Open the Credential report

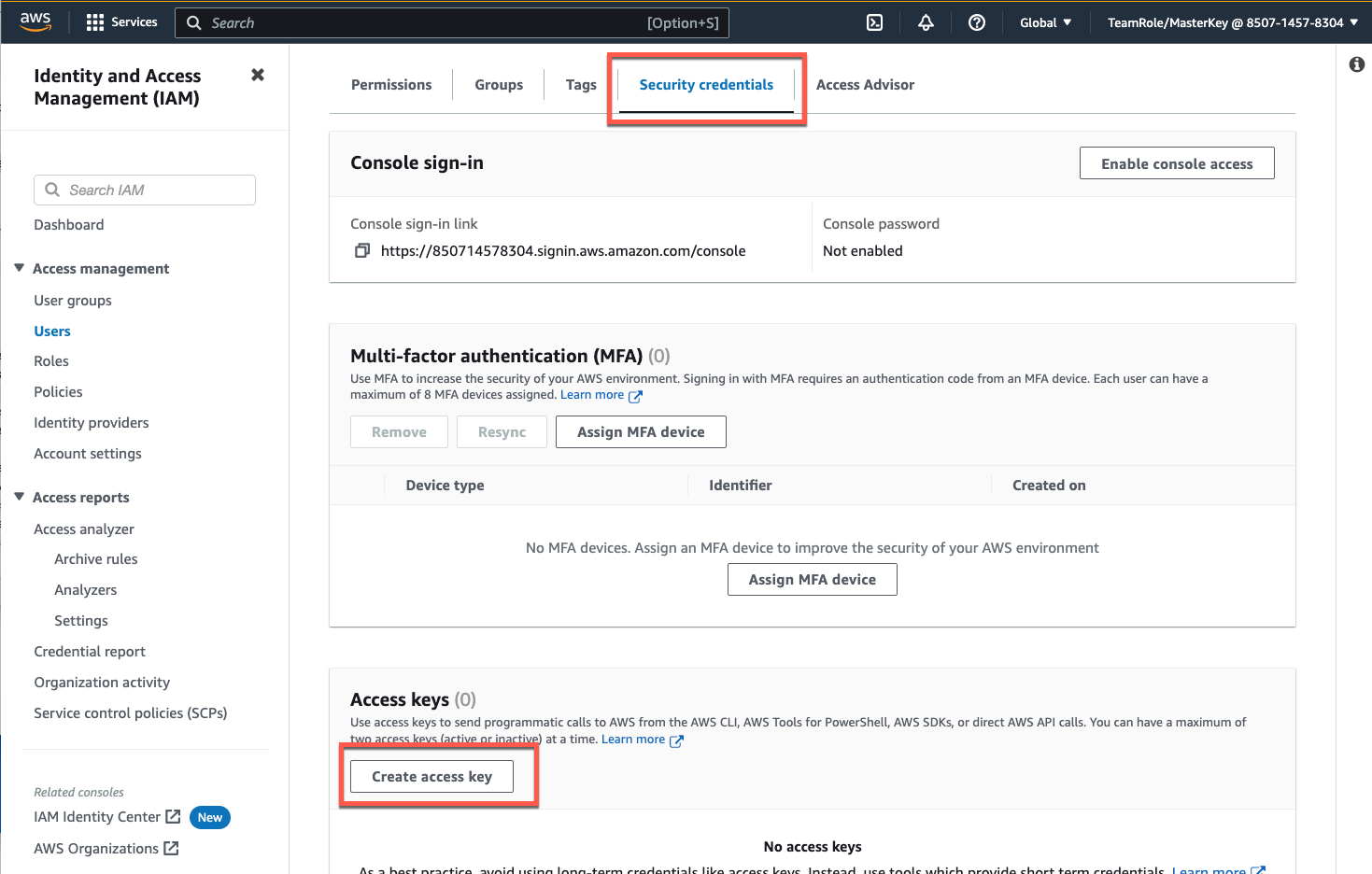pos(90,651)
